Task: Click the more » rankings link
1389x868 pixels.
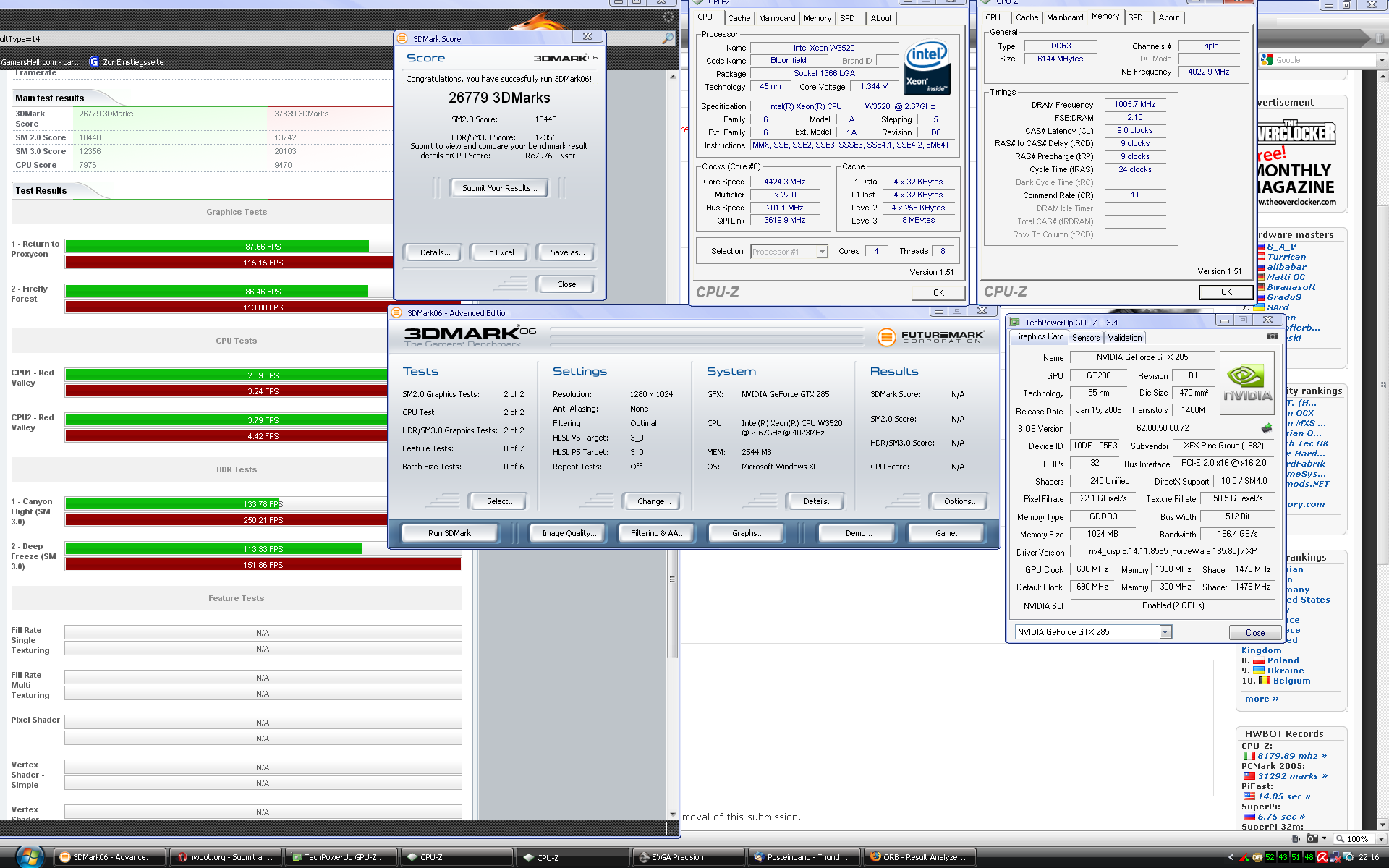Action: click(x=1262, y=699)
